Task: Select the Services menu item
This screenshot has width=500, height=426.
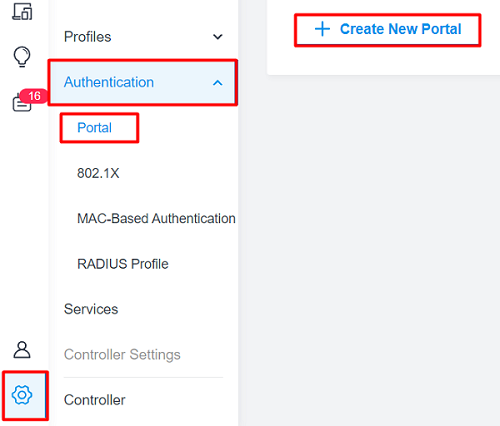Action: tap(91, 309)
